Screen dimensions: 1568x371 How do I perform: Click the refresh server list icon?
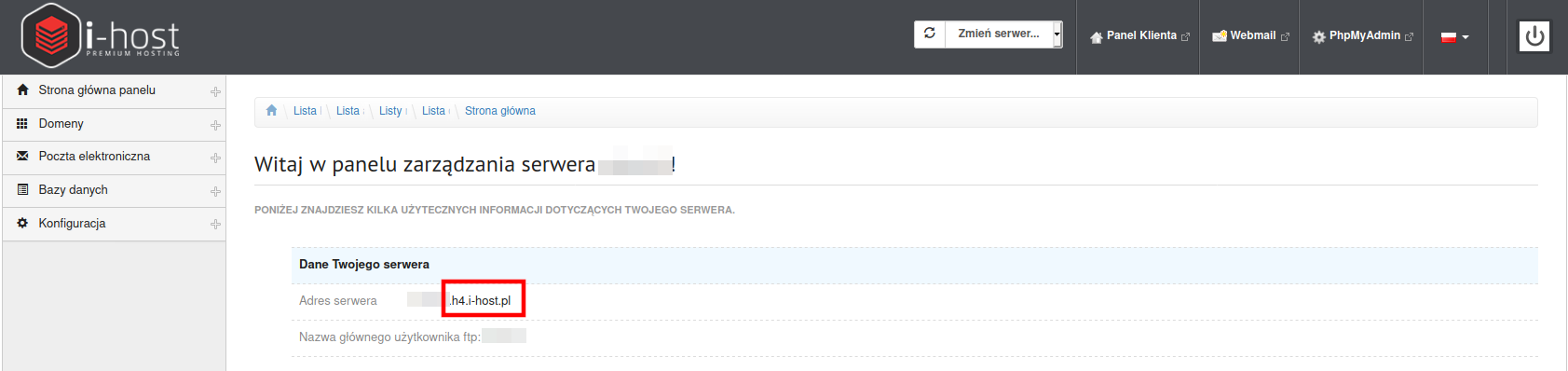coord(930,34)
